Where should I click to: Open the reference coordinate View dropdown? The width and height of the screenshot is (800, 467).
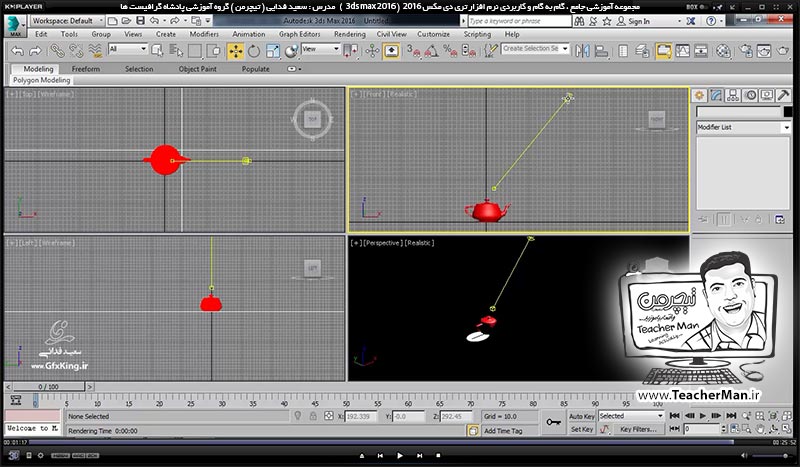coord(320,49)
